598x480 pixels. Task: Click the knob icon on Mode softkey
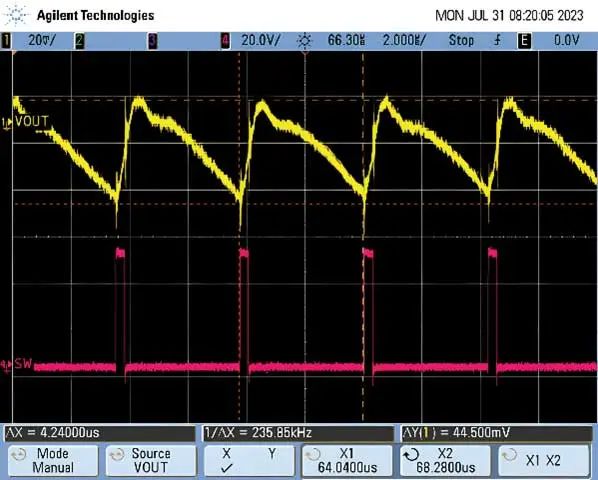click(x=19, y=454)
